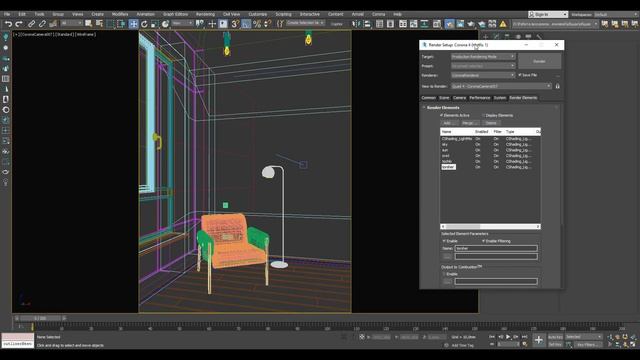Click the horizontal scrollbar of the elements list
The height and width of the screenshot is (360, 640).
[x=490, y=227]
